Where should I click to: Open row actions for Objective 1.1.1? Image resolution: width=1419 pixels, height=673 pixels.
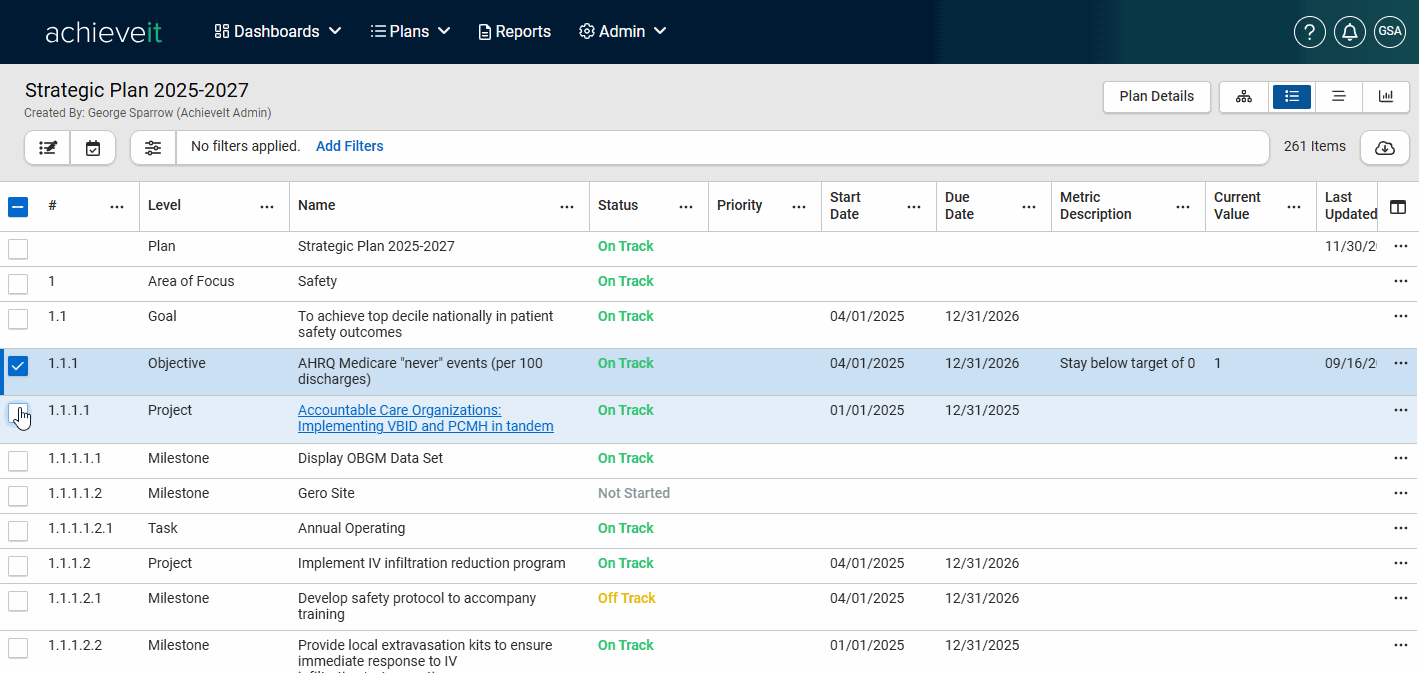click(x=1401, y=363)
